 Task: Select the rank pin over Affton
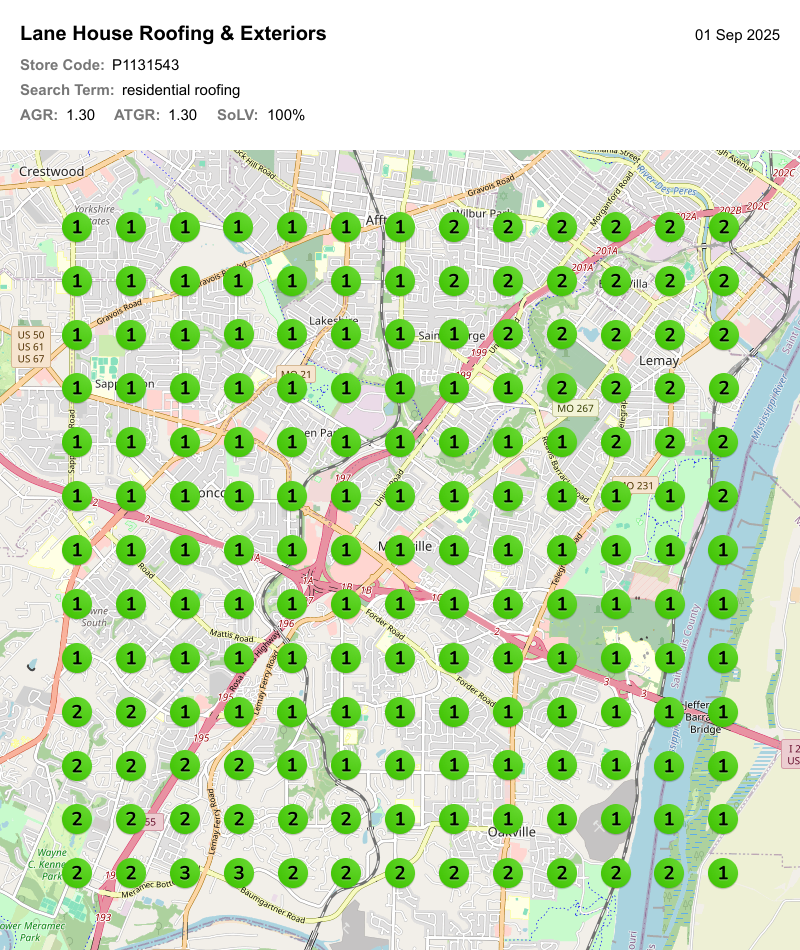[x=398, y=227]
